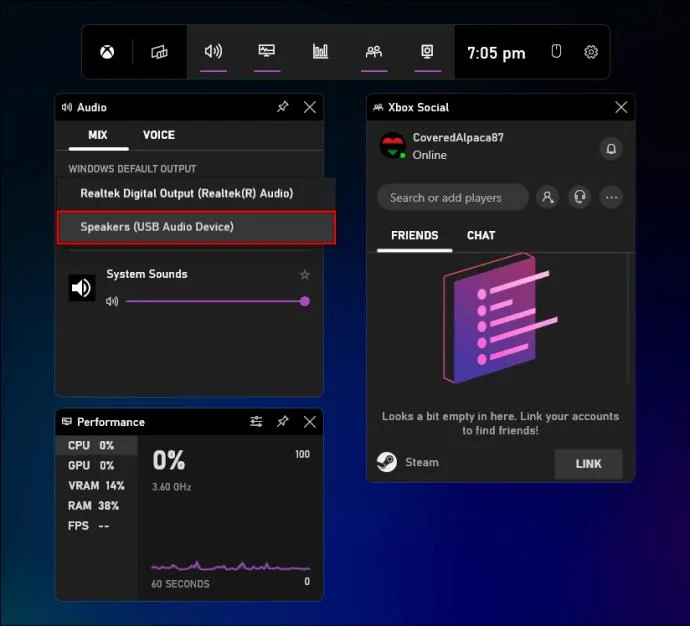Toggle Xbox Social widget people icon

[x=374, y=51]
